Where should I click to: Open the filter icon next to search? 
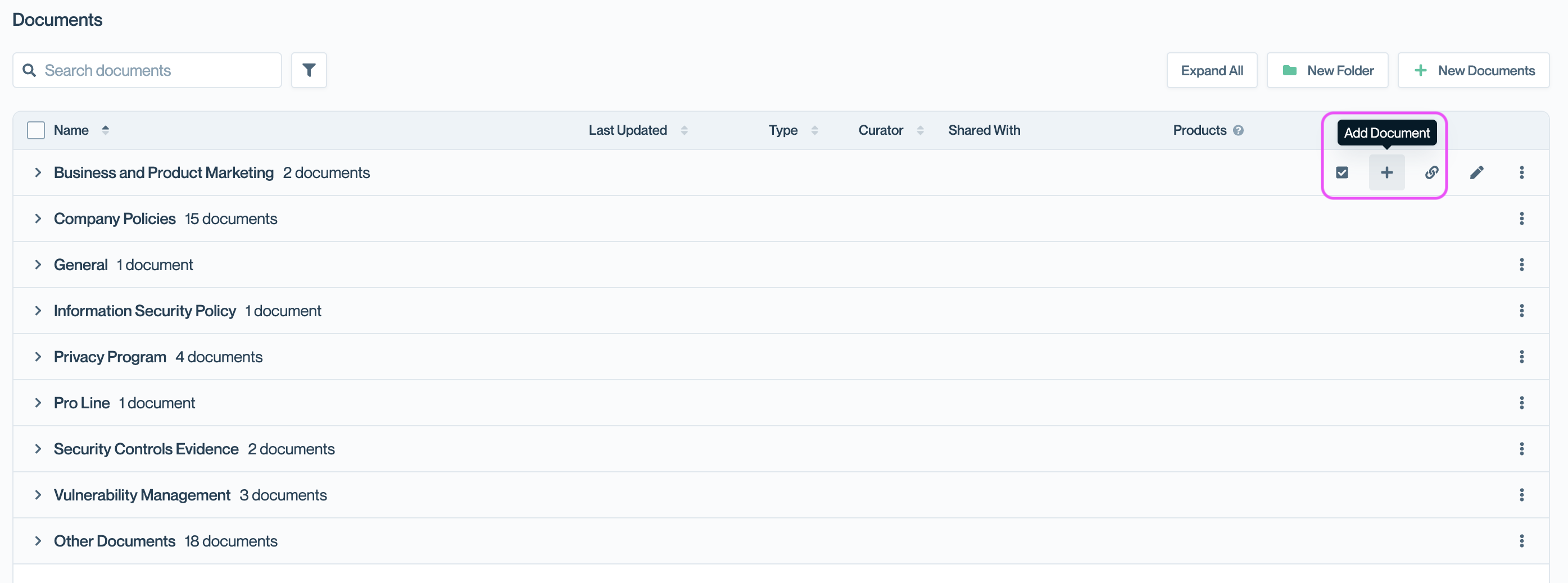pos(309,70)
